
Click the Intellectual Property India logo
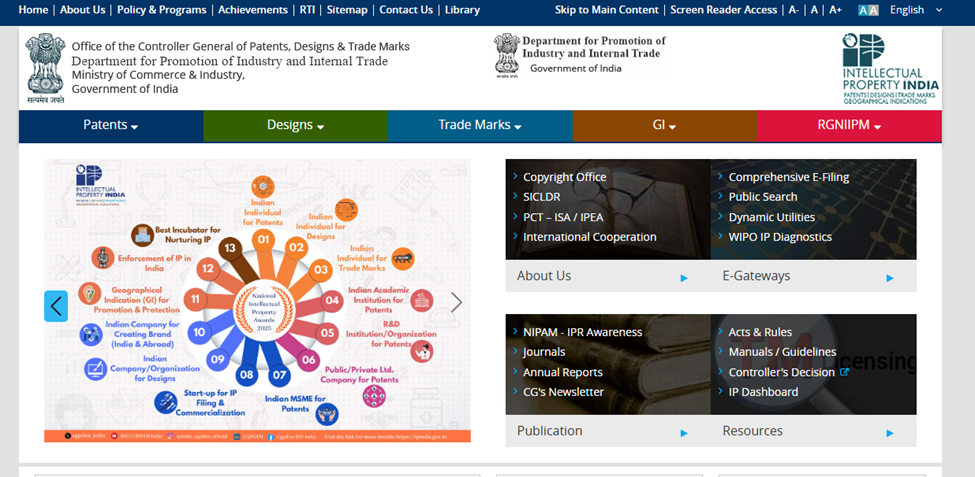[x=890, y=68]
